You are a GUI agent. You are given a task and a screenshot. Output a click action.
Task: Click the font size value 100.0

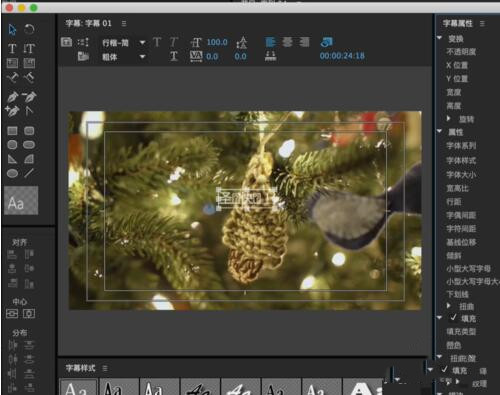coord(217,42)
